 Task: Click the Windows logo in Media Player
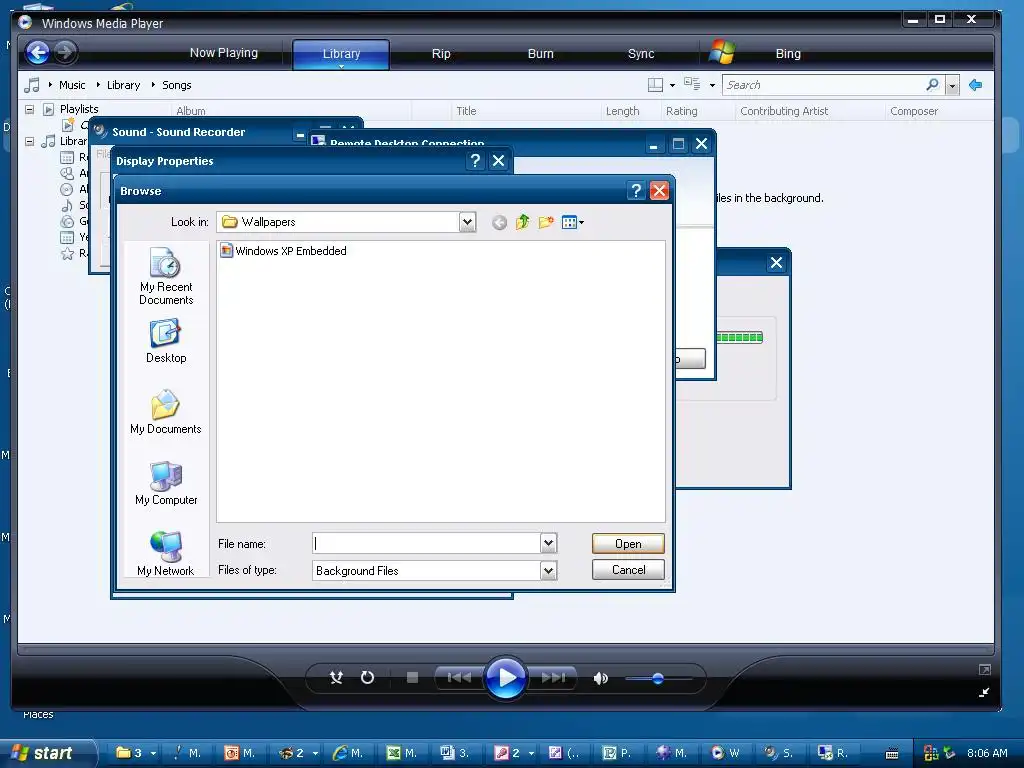(722, 52)
